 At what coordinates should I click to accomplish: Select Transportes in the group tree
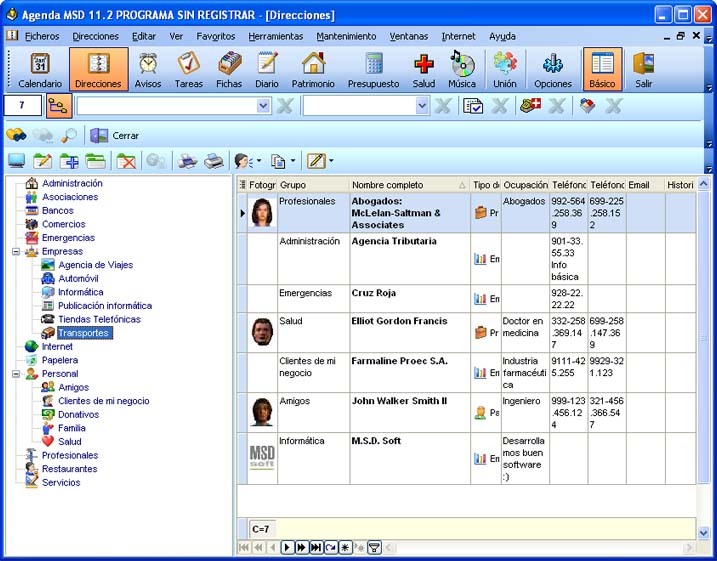[84, 333]
